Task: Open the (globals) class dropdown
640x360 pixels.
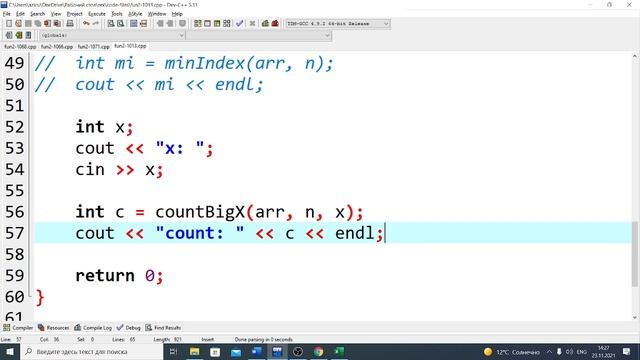Action: click(x=112, y=36)
